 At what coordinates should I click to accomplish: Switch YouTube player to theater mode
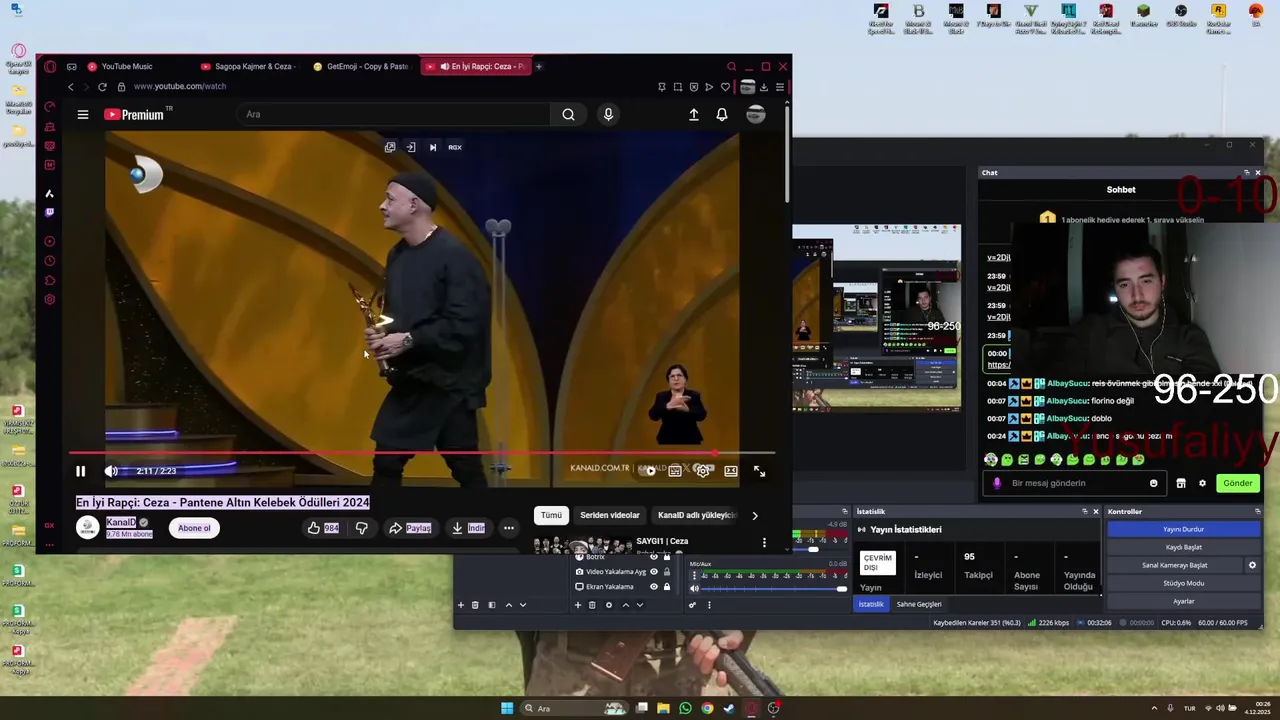(x=731, y=470)
